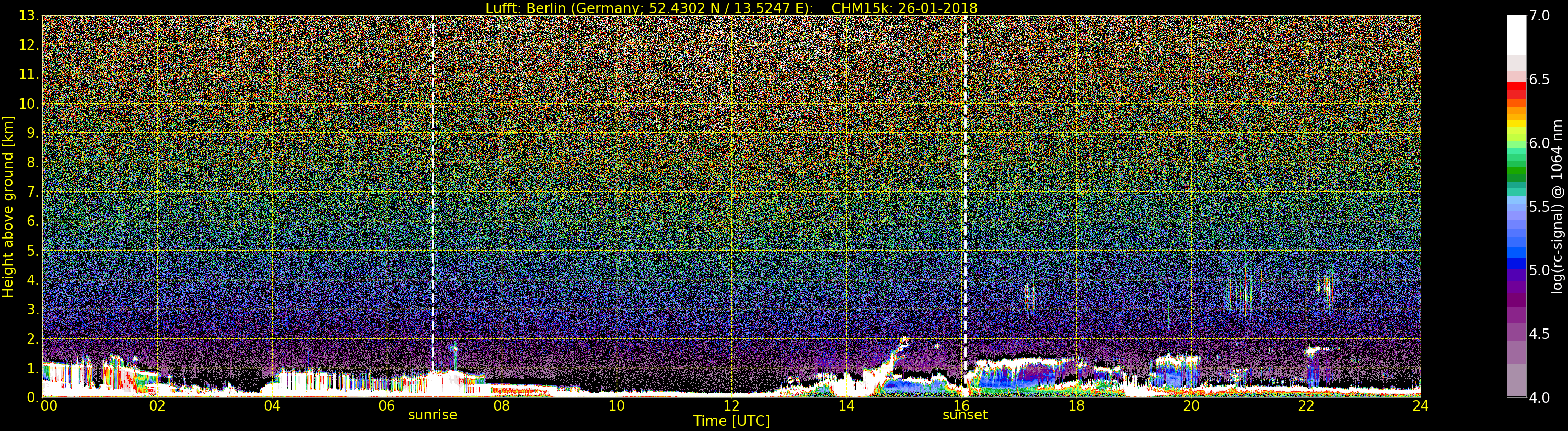Click the y-axis tick label '4.'
Image resolution: width=1568 pixels, height=431 pixels.
point(32,280)
